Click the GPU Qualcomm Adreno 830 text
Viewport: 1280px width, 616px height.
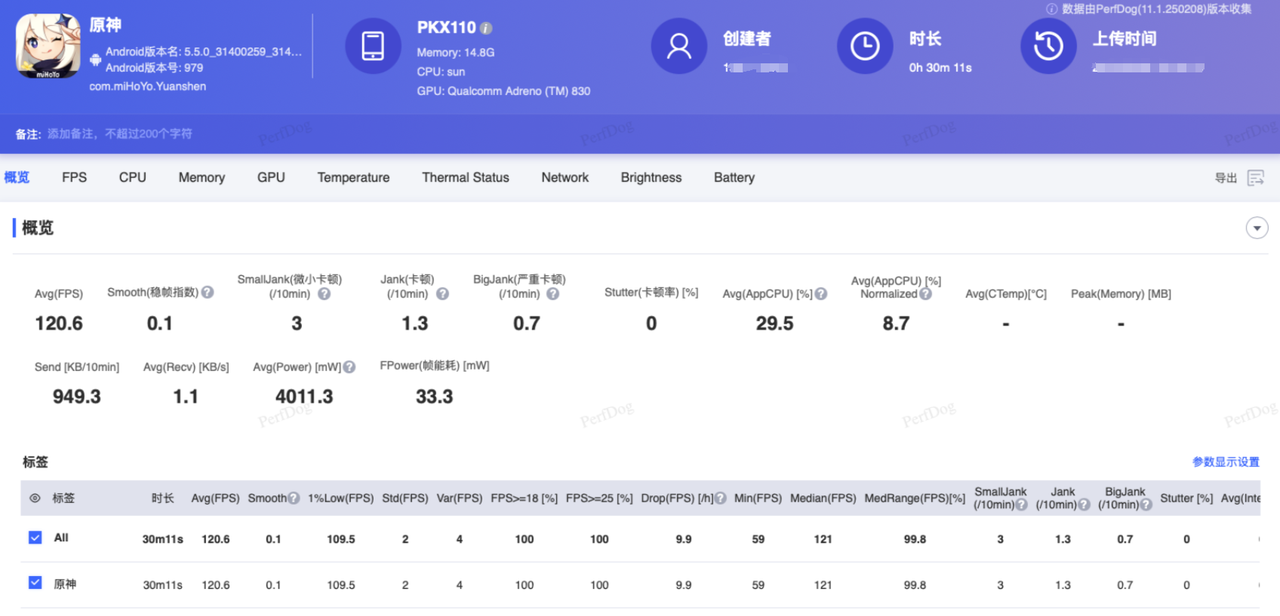click(503, 91)
